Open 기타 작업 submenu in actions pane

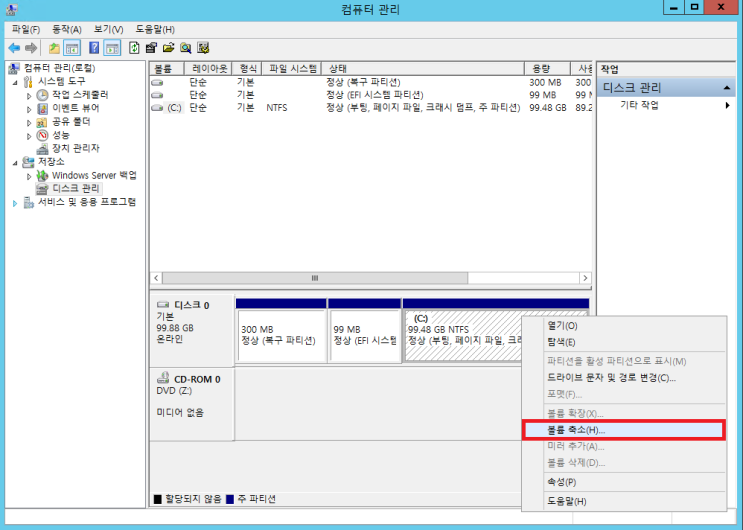click(666, 105)
